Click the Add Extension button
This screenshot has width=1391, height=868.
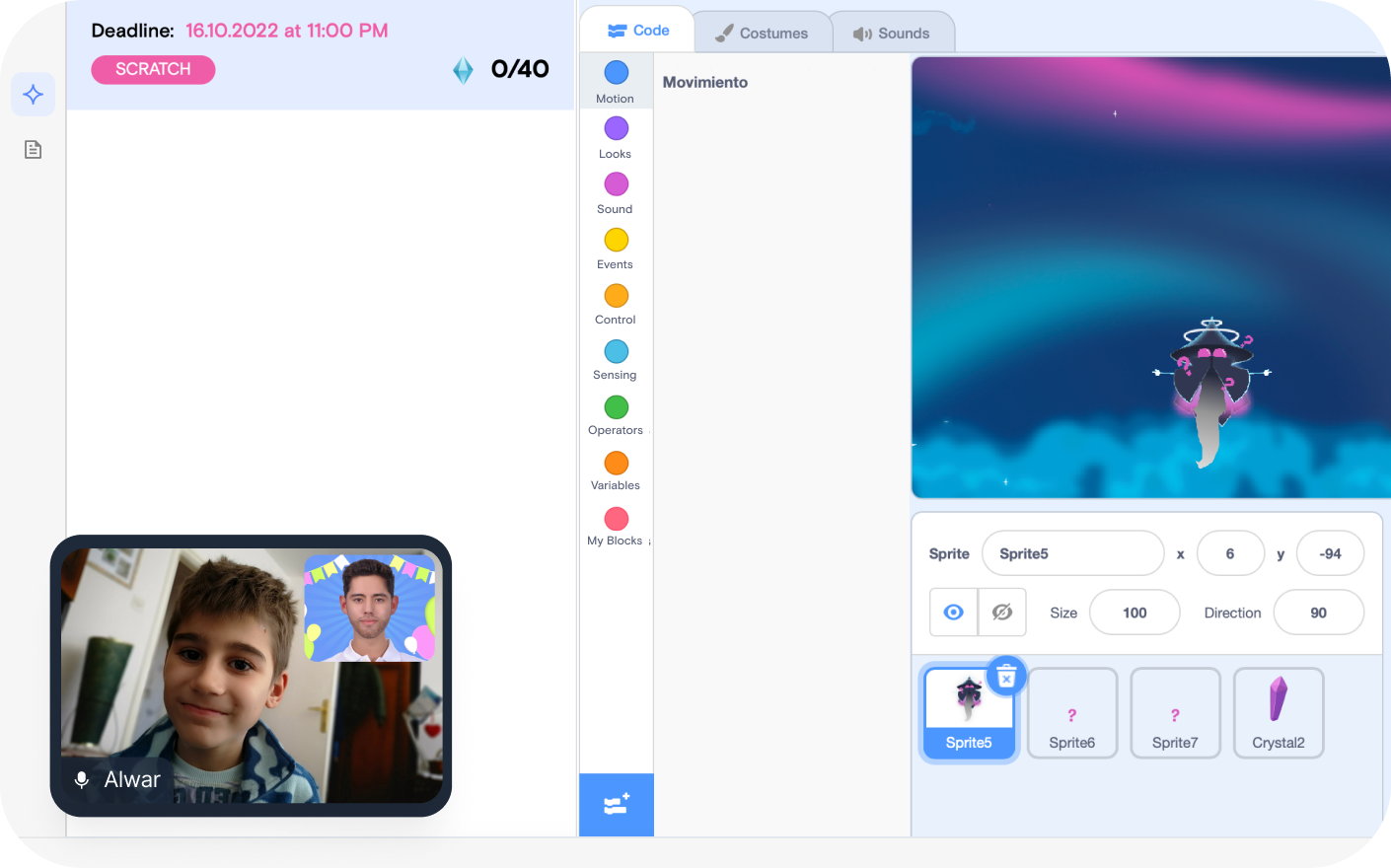617,805
